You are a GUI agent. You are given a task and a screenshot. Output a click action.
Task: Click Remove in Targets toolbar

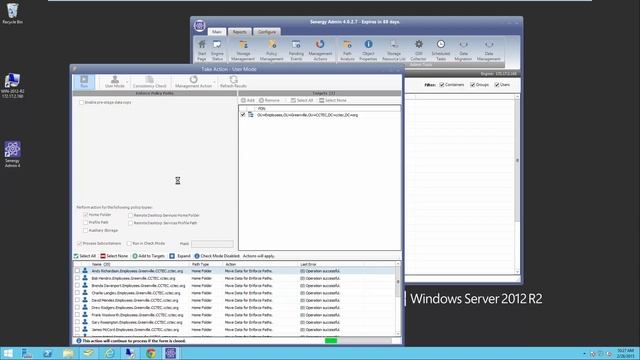[269, 100]
